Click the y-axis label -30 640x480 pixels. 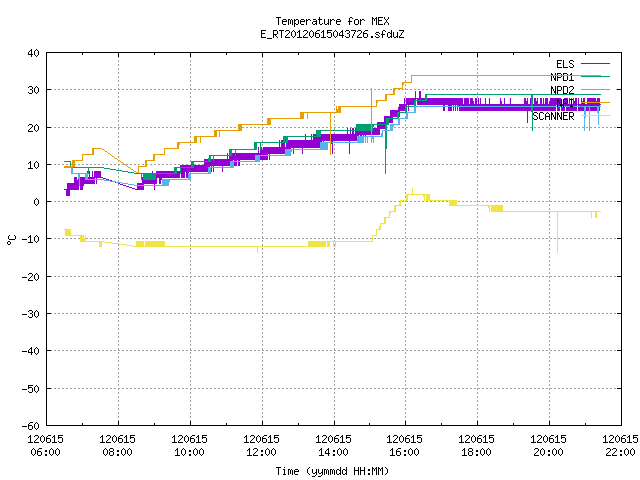tap(31, 314)
